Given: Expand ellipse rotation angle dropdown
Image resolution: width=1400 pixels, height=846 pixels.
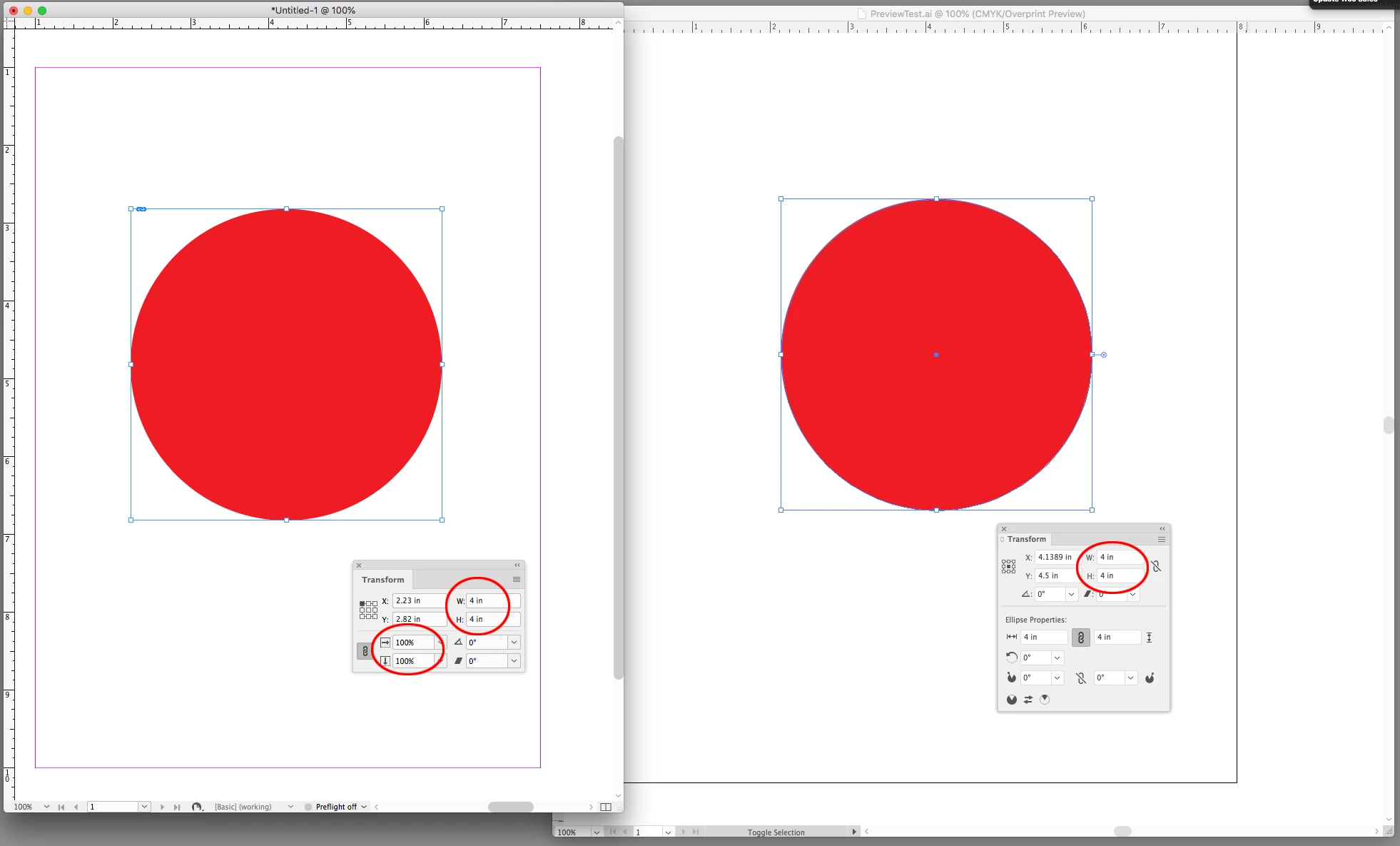Looking at the screenshot, I should pyautogui.click(x=1057, y=658).
